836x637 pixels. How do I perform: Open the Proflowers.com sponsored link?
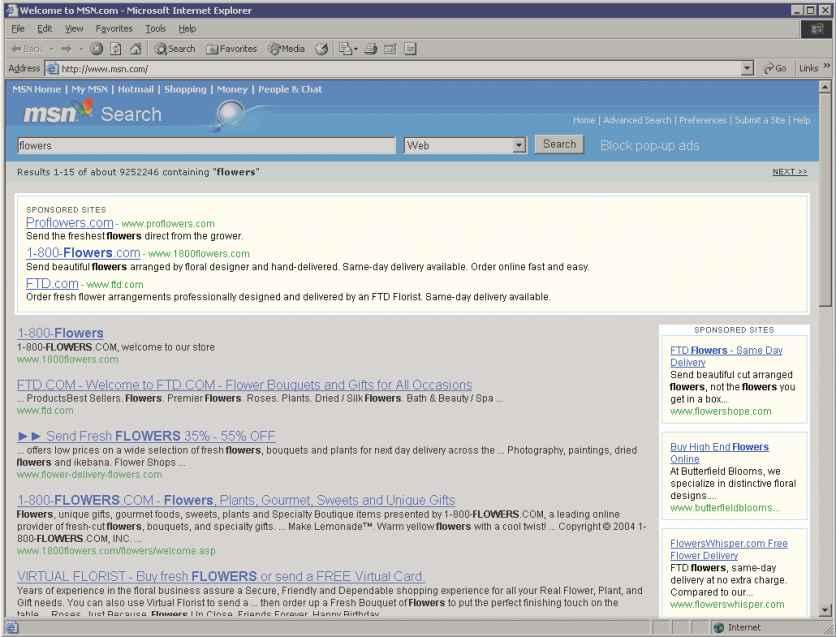click(70, 222)
